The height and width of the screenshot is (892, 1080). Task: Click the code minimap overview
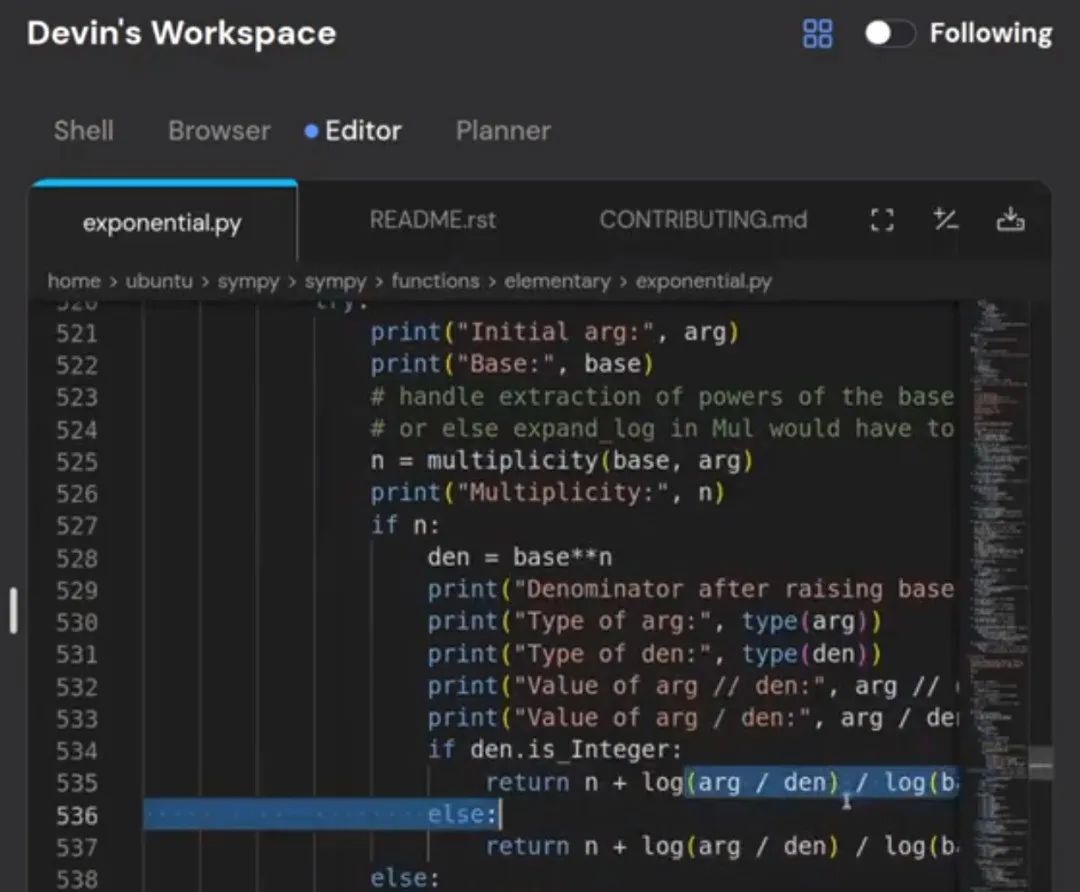point(997,596)
